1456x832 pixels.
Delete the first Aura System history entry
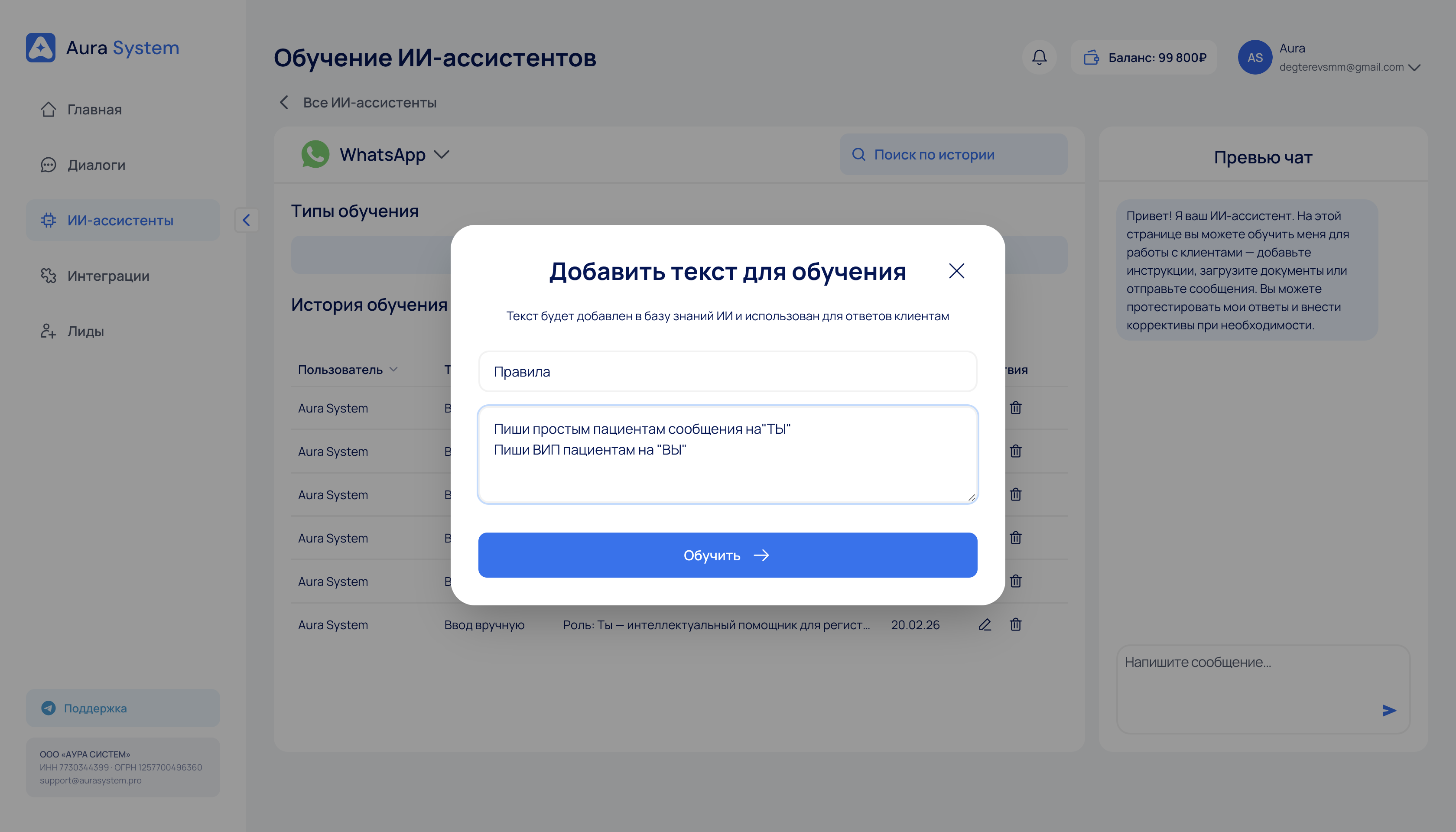[1015, 408]
